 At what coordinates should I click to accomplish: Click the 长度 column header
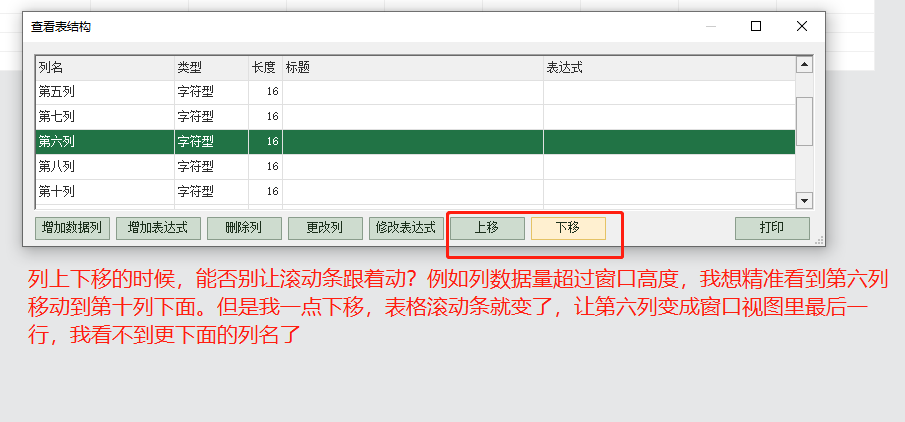click(265, 68)
